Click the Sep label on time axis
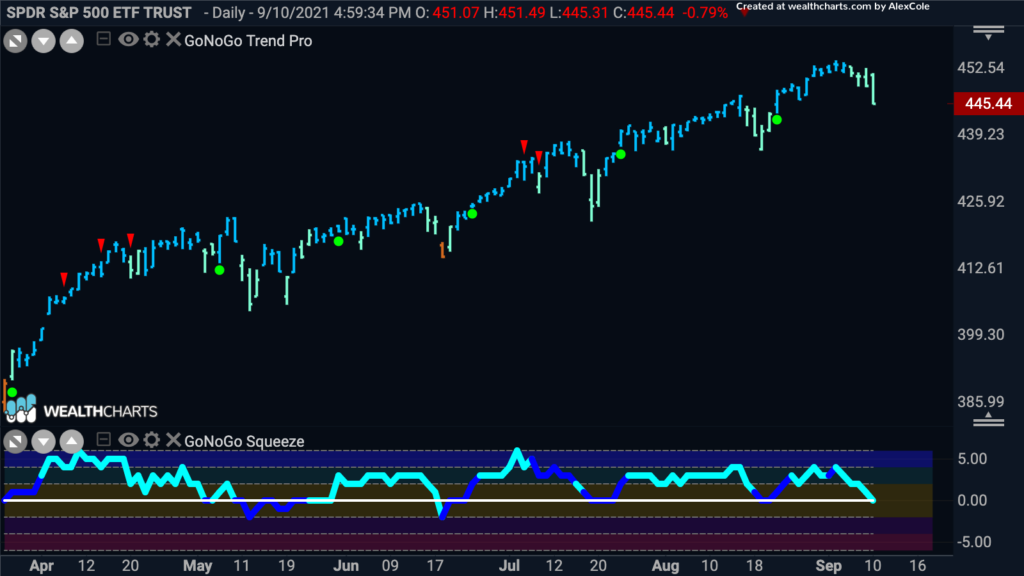Screen dimensions: 1024x576 tap(829, 566)
